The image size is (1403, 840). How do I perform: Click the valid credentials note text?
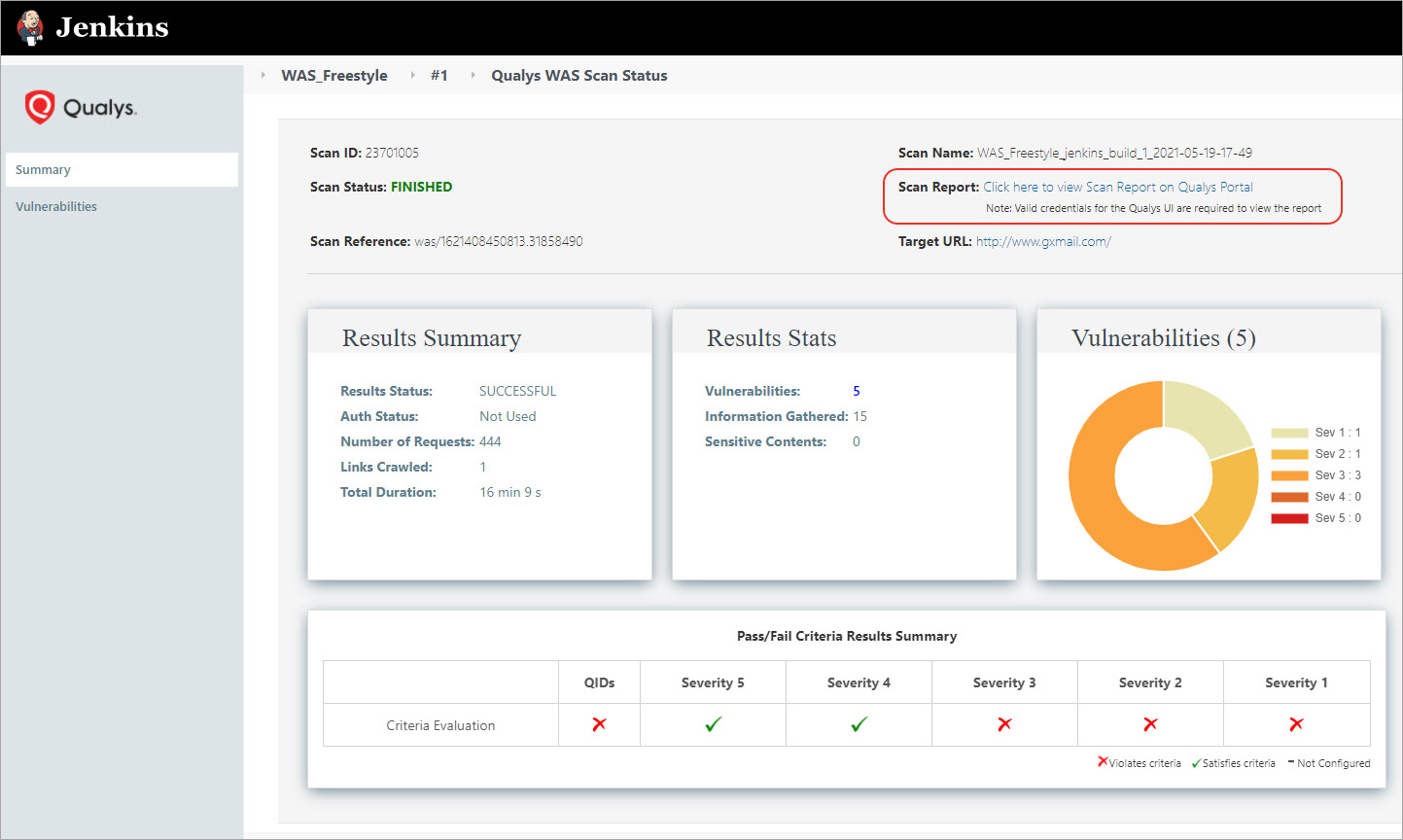(x=1153, y=208)
